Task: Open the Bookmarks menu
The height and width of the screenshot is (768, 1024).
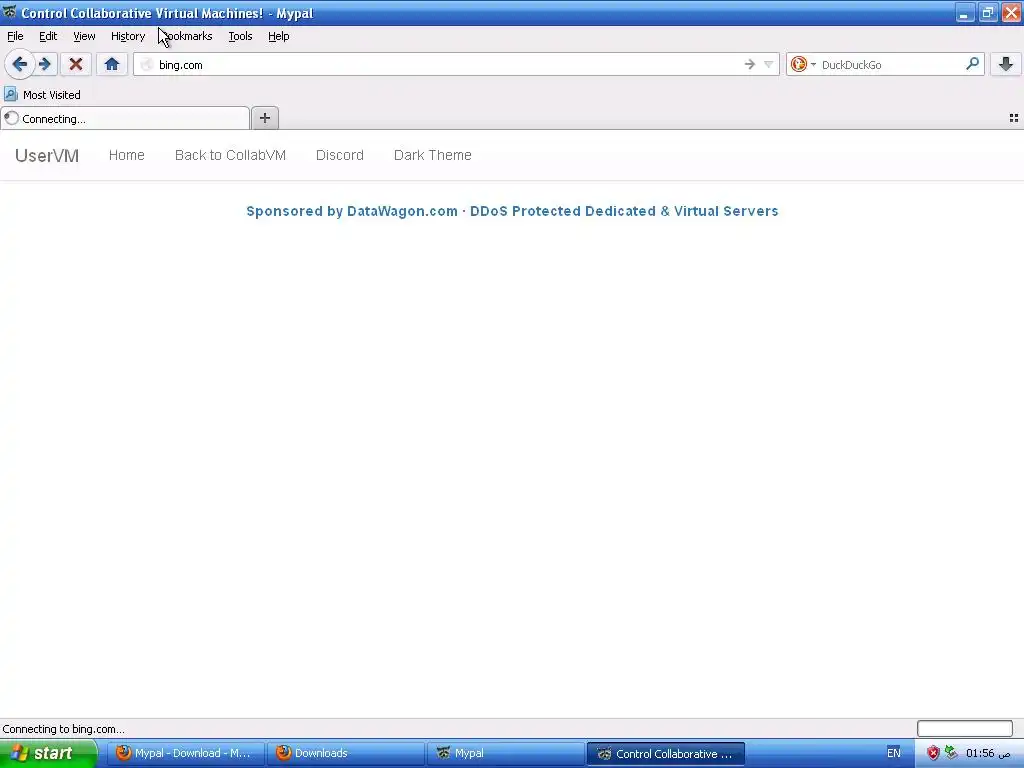Action: tap(187, 36)
